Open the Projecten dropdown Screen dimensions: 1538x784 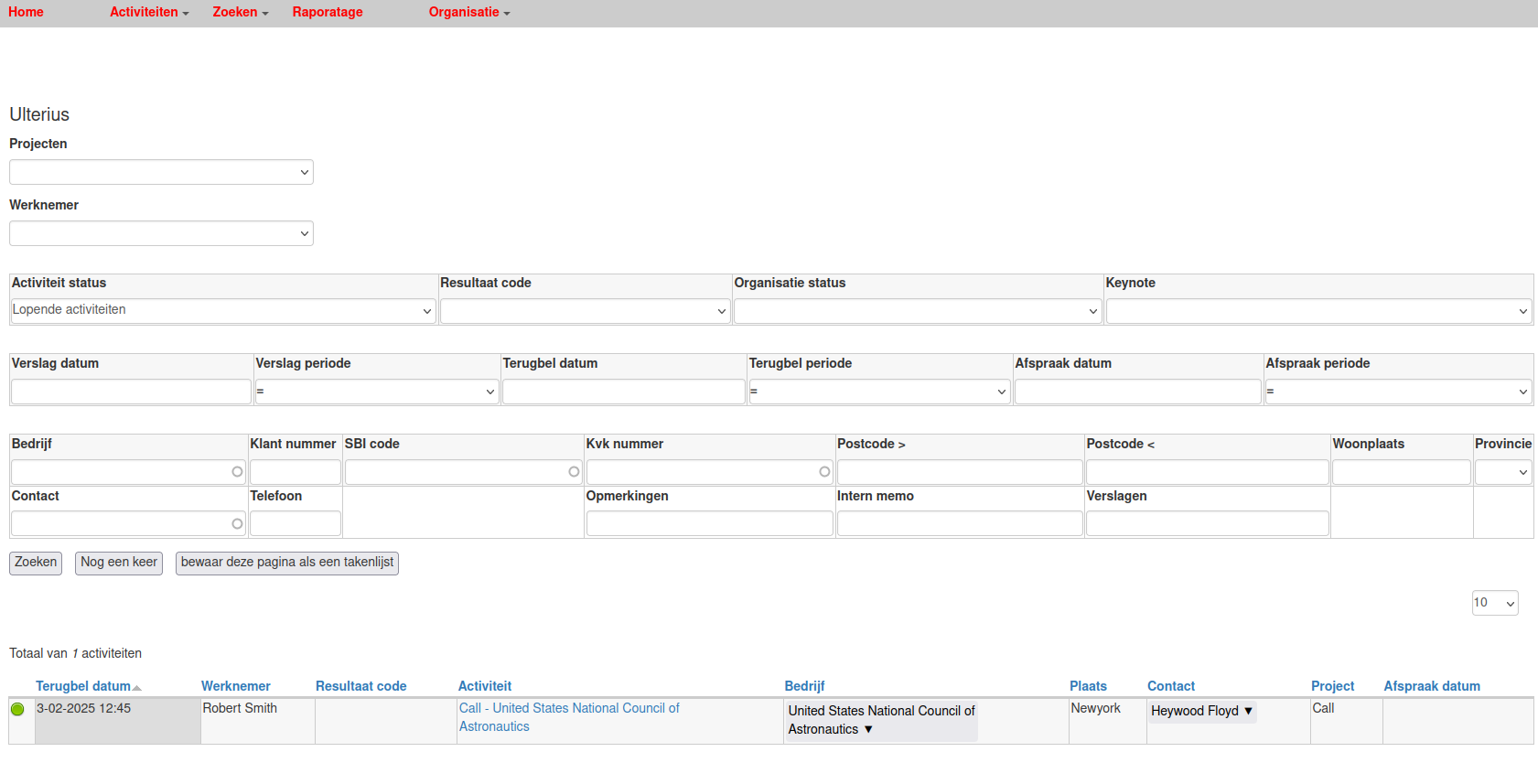[x=161, y=172]
